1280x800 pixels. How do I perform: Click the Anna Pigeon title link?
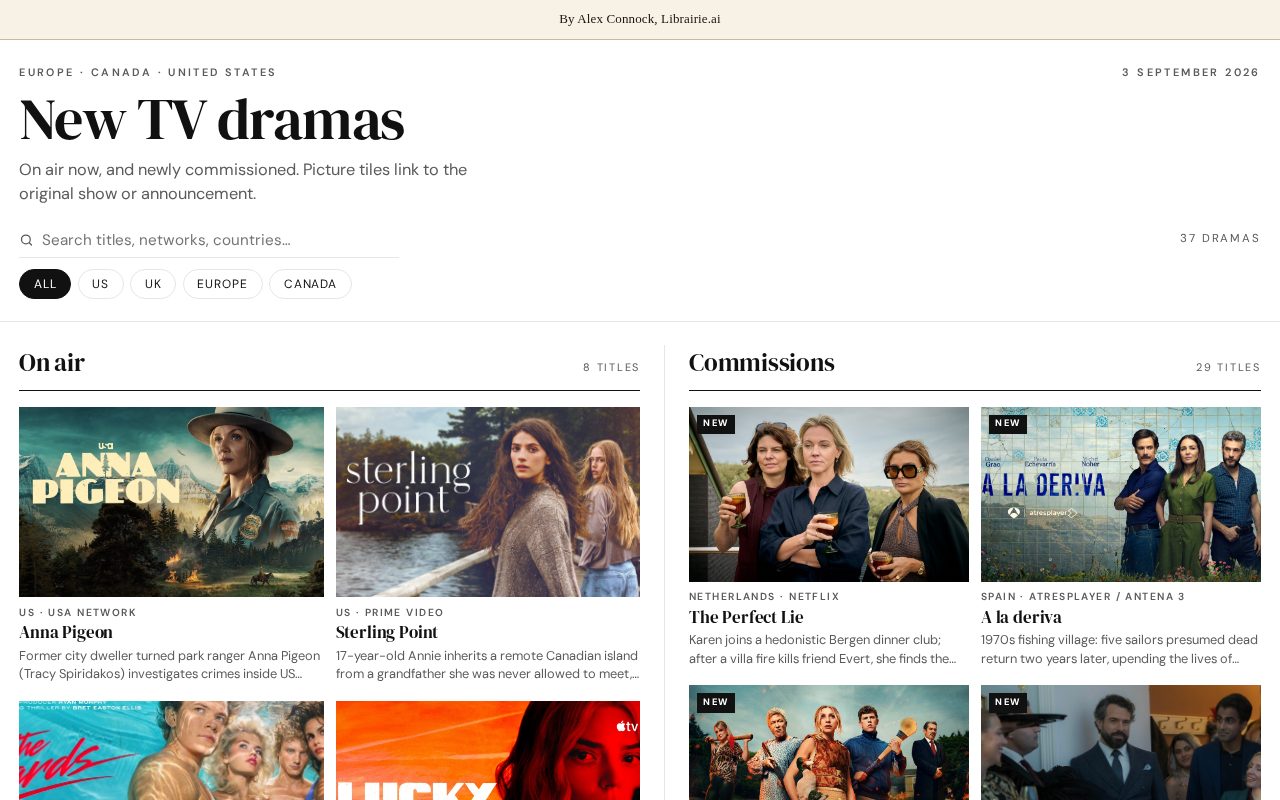66,632
